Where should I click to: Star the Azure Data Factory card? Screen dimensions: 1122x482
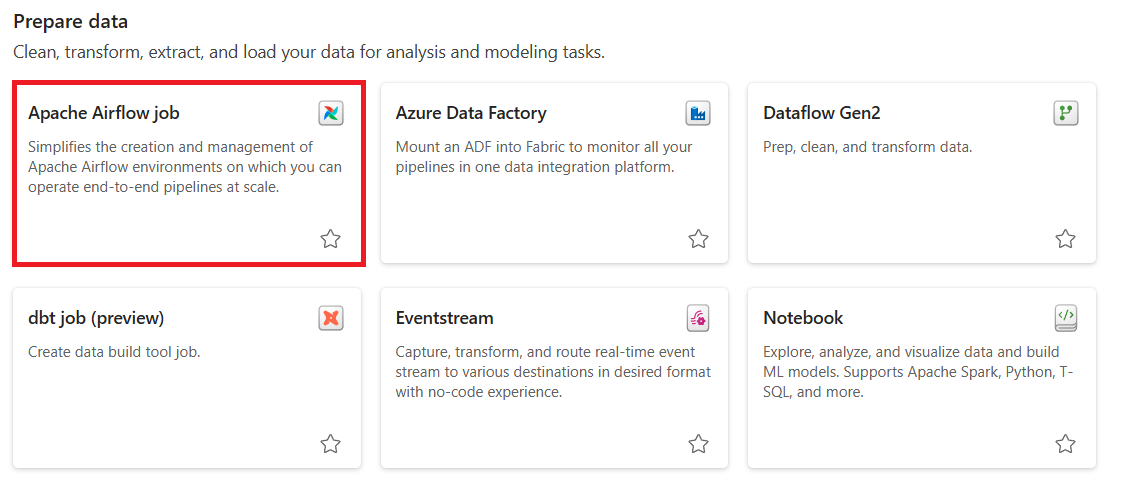tap(698, 239)
